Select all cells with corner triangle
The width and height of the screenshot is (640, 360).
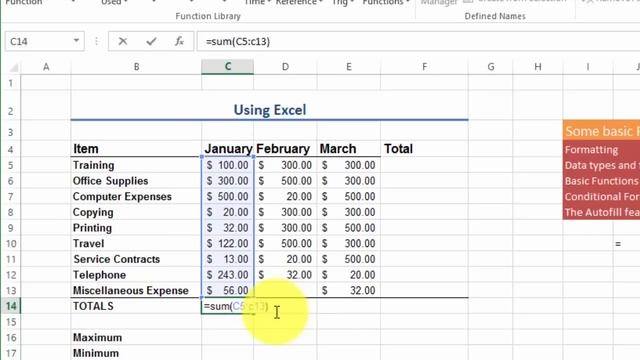pos(13,67)
